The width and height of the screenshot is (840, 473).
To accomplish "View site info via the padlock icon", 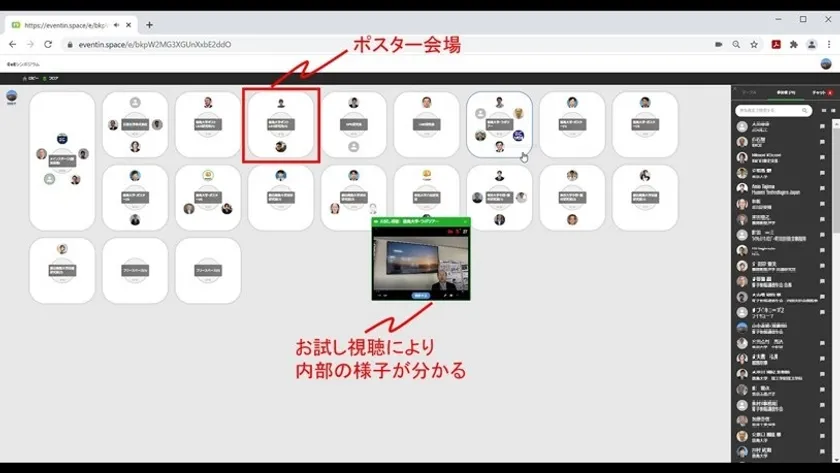I will [x=70, y=45].
